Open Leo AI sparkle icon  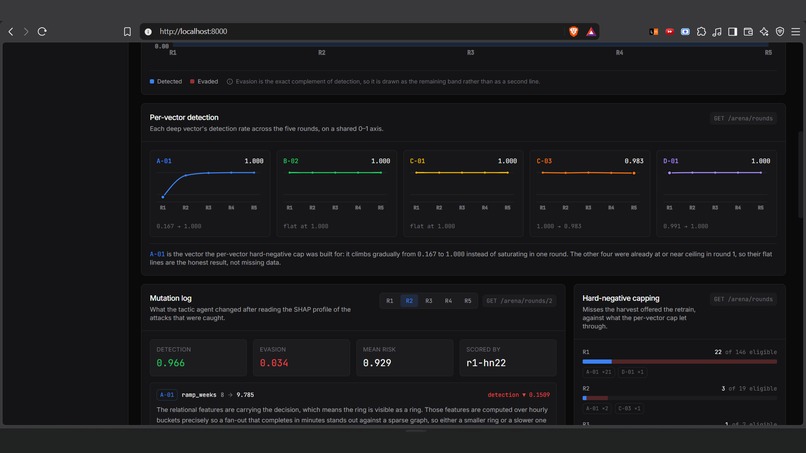coord(764,31)
